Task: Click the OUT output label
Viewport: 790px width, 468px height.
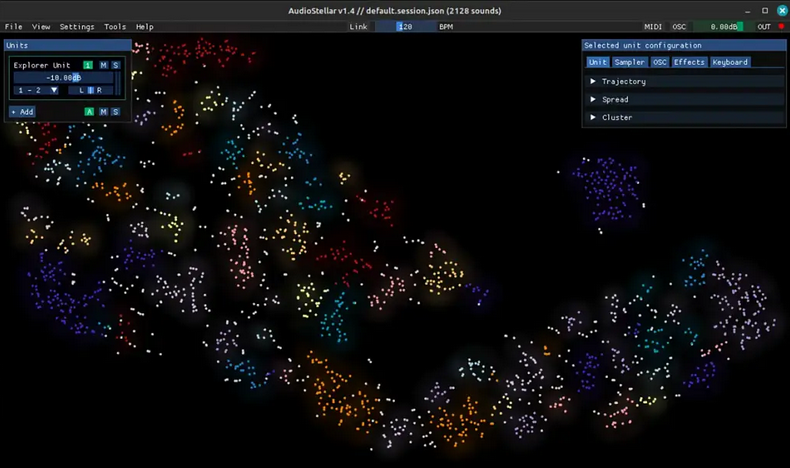Action: (x=764, y=27)
